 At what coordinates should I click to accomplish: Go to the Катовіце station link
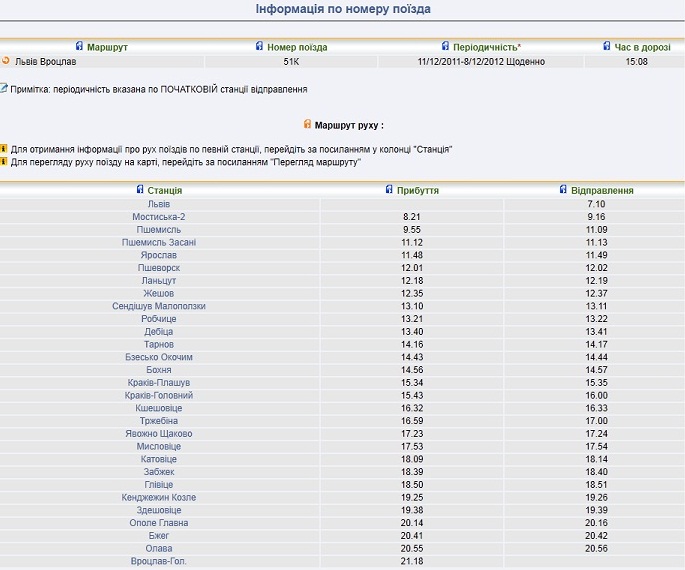[159, 459]
